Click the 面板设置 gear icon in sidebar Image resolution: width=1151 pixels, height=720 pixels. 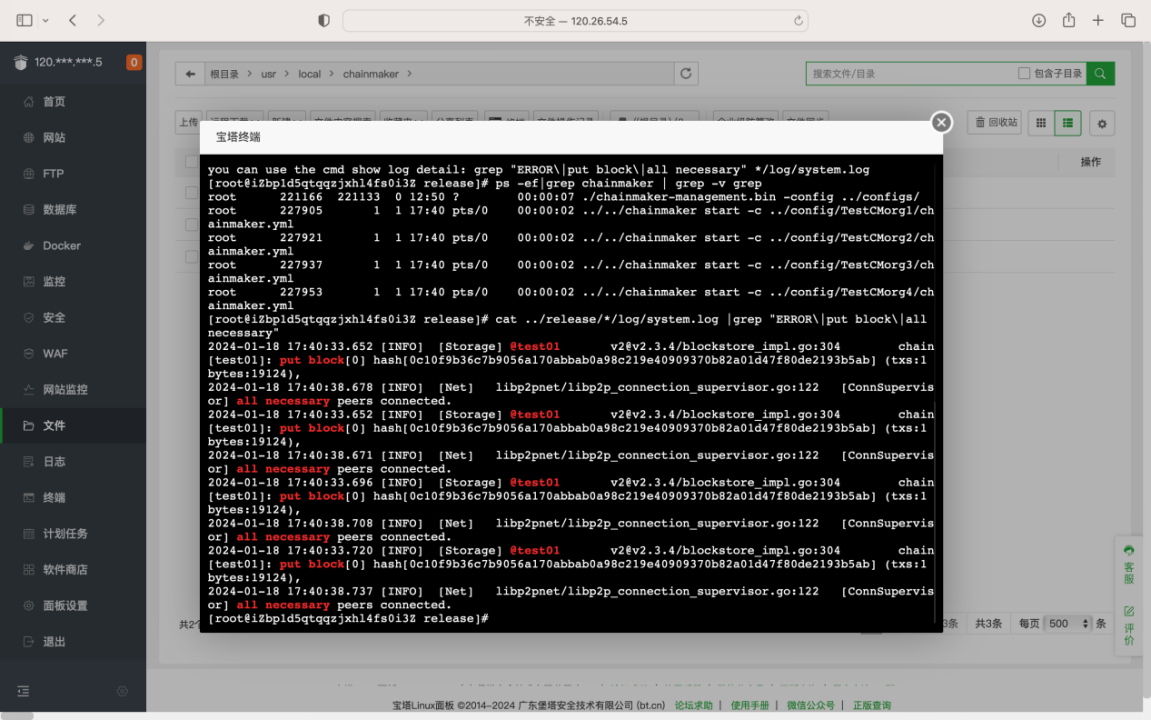pyautogui.click(x=29, y=605)
